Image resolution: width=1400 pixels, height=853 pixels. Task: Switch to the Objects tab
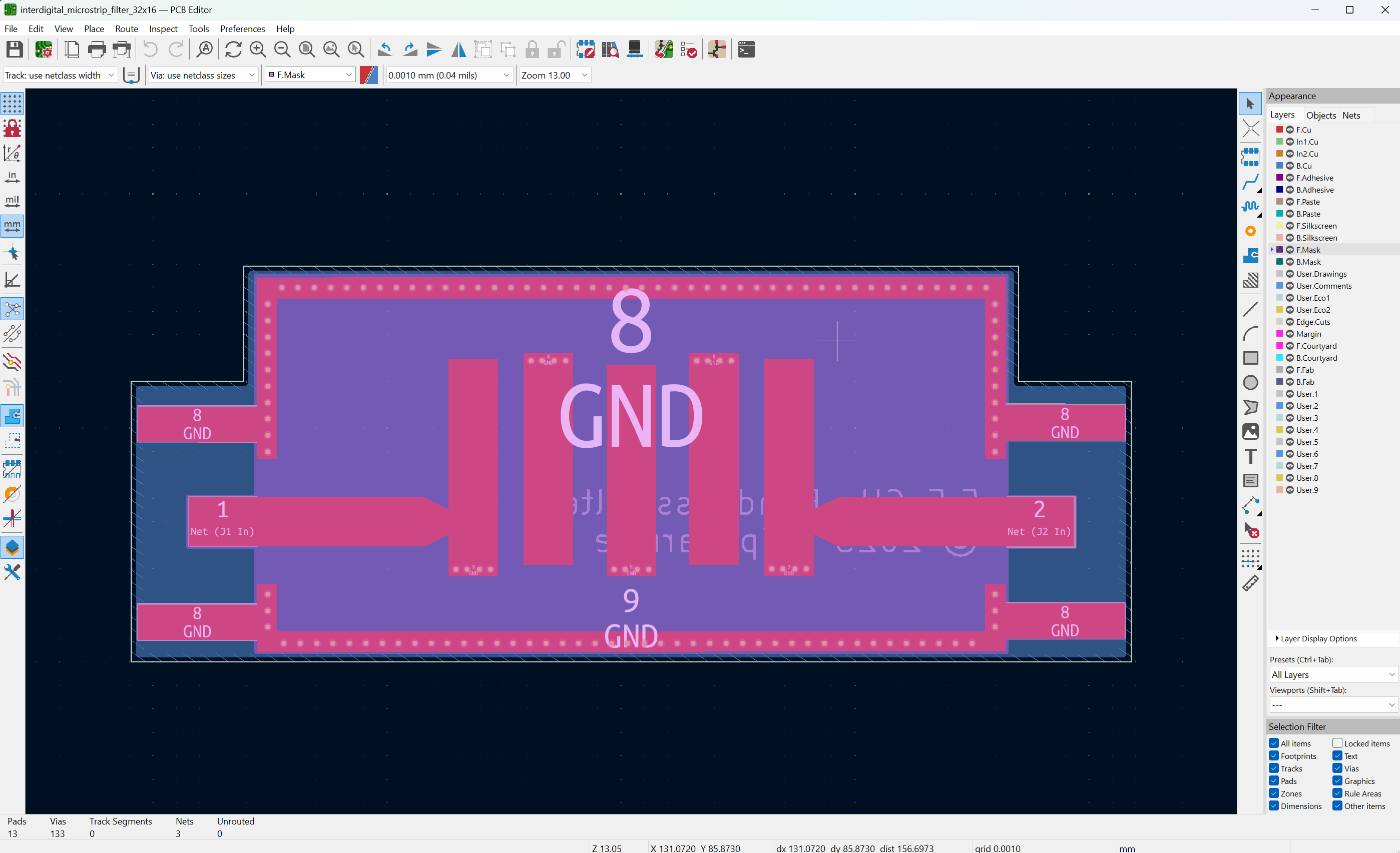click(x=1320, y=115)
